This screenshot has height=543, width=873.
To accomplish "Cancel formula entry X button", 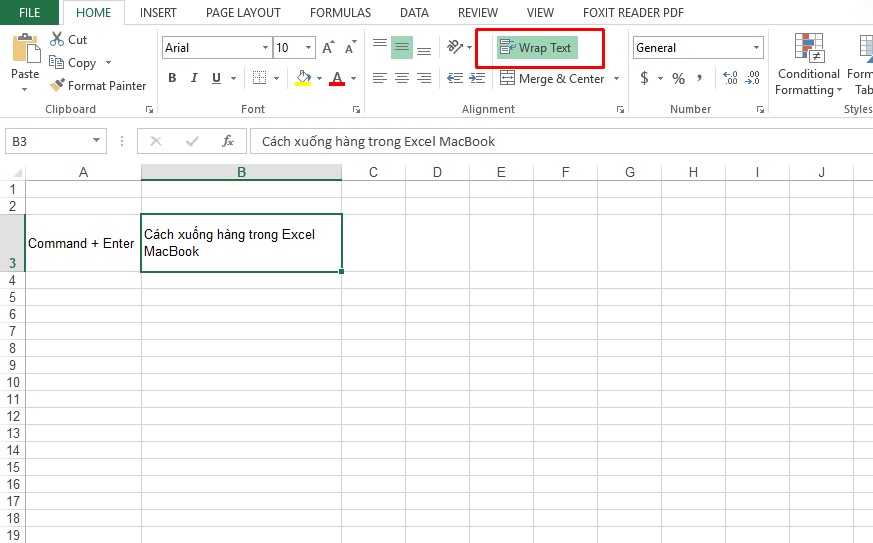I will point(156,141).
